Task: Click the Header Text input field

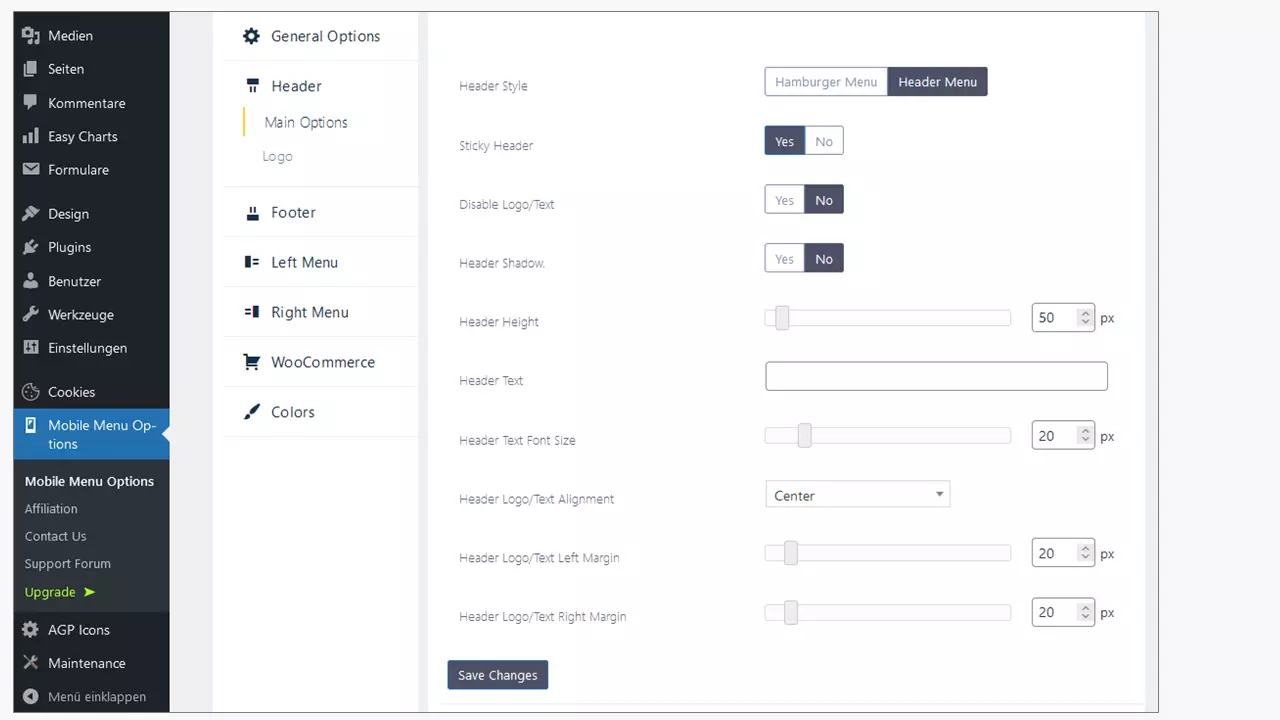Action: pyautogui.click(x=936, y=376)
